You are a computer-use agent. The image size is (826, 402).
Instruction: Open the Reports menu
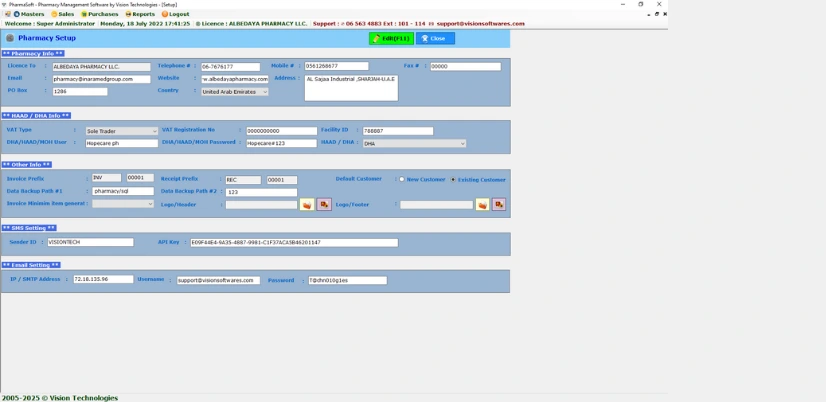[140, 14]
